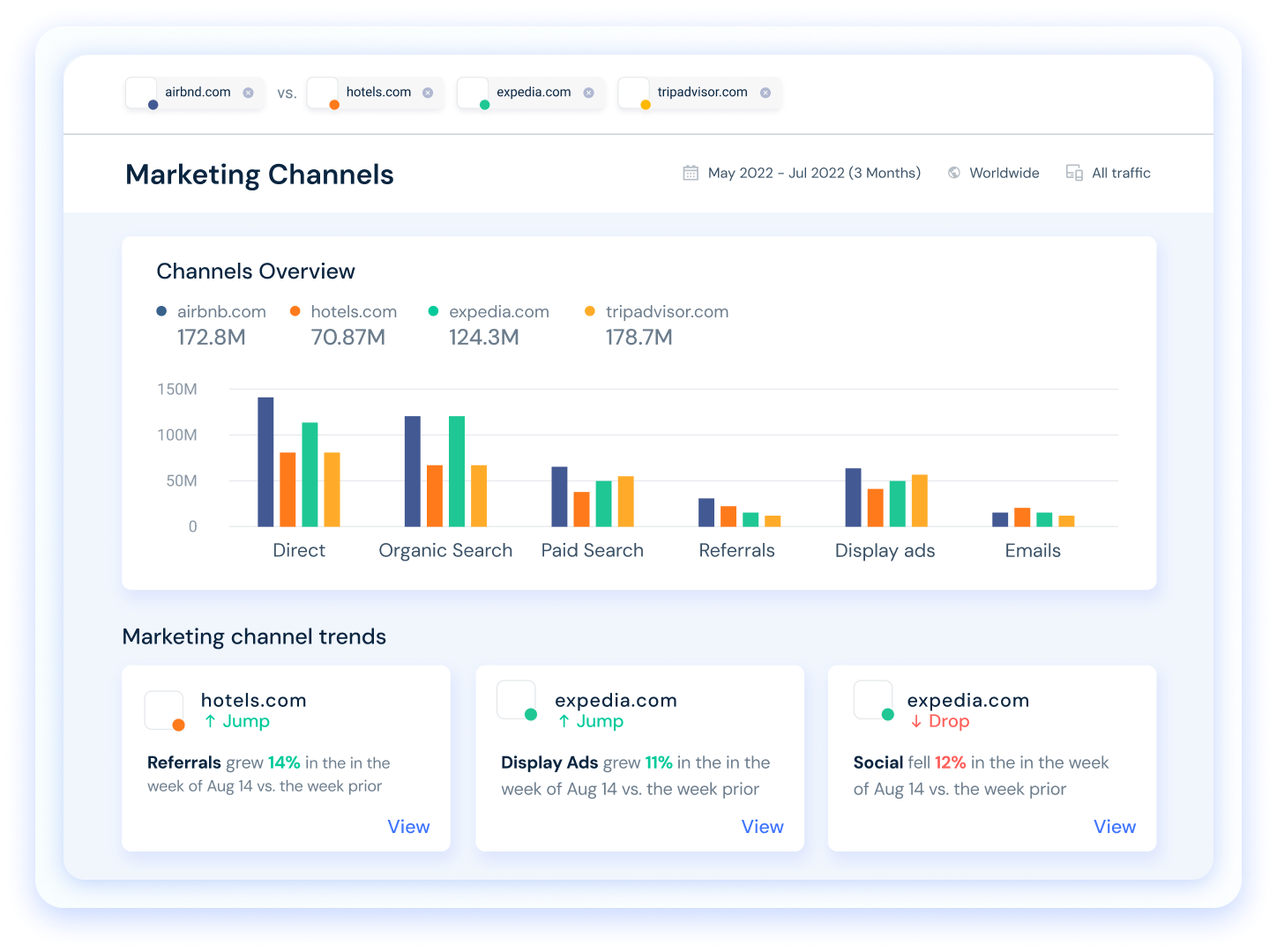This screenshot has width=1277, height=952.
Task: Click airbnb.com blue bar in Referrals group
Action: pyautogui.click(x=706, y=512)
